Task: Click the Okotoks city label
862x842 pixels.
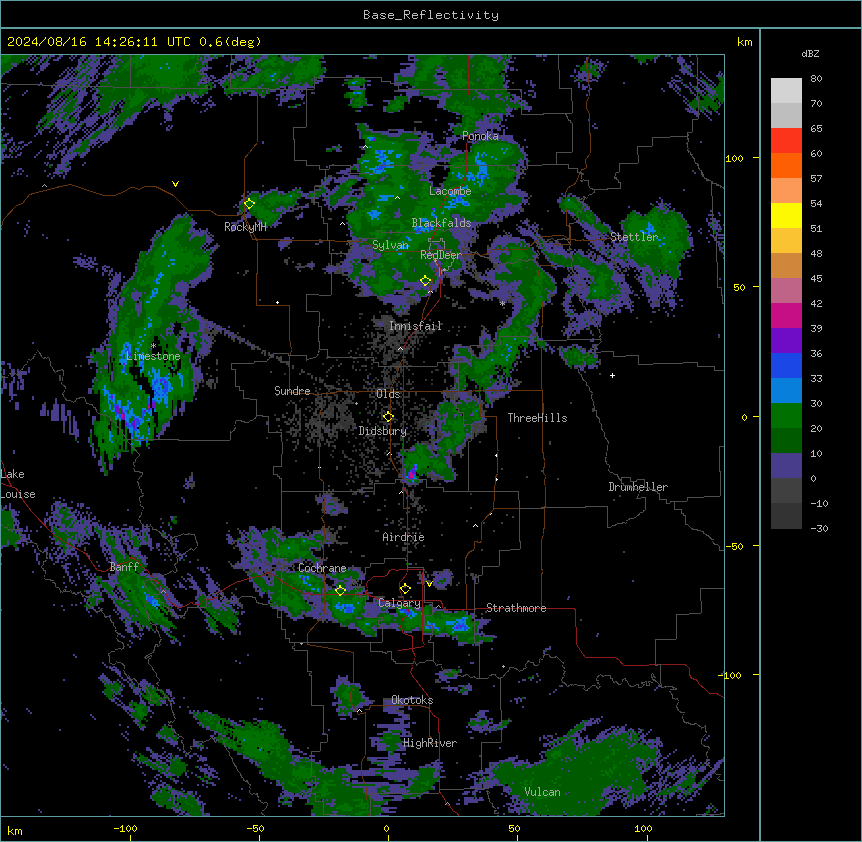Action: pyautogui.click(x=412, y=700)
